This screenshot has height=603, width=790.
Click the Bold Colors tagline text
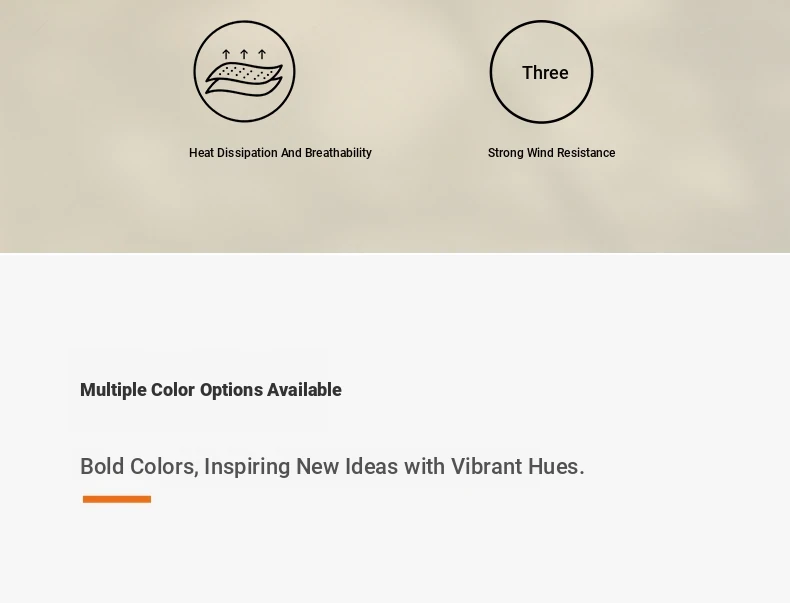coord(333,466)
